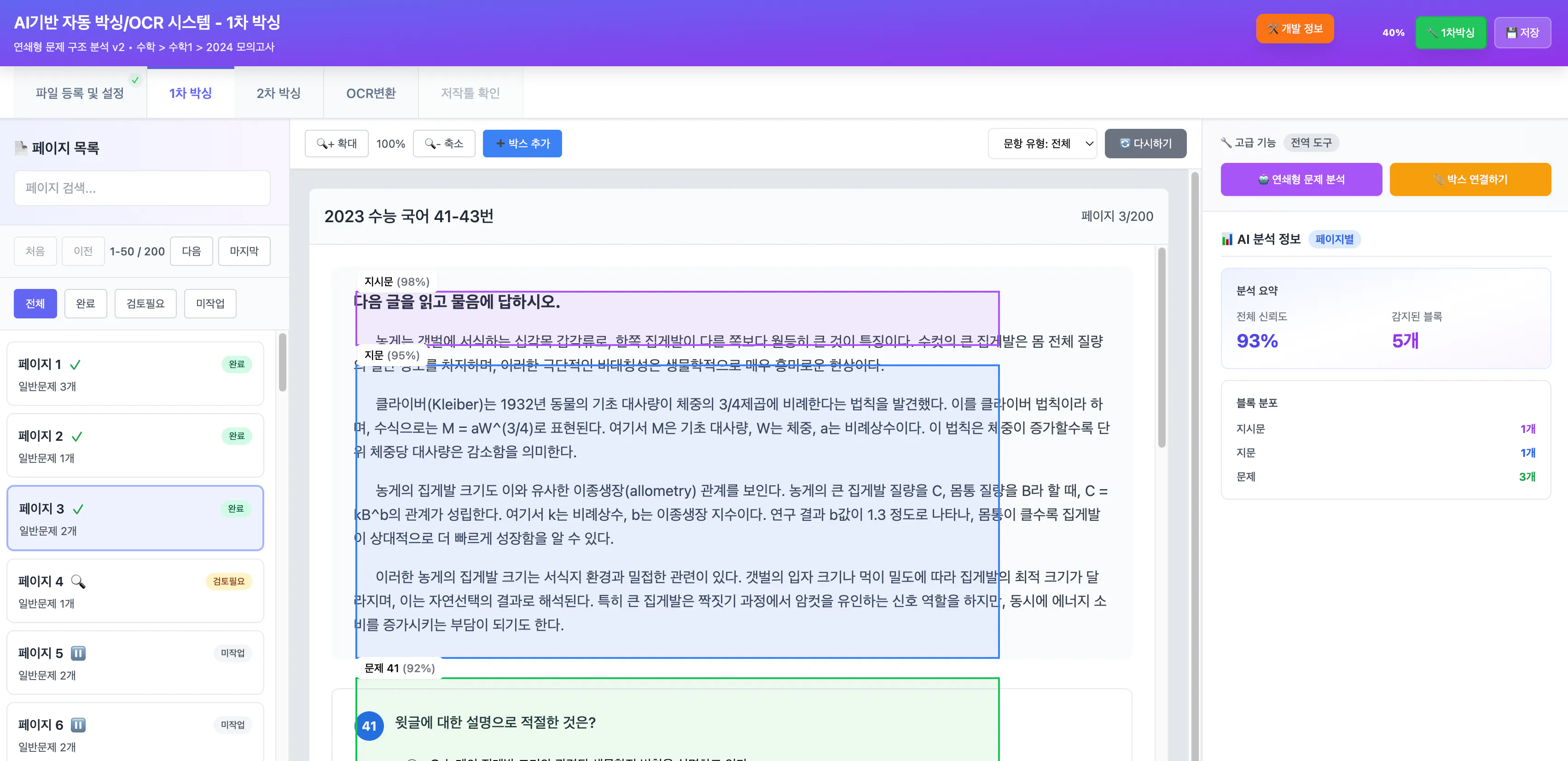Screen dimensions: 1568x761
Task: Click the 개발 정보 button
Action: point(1294,29)
